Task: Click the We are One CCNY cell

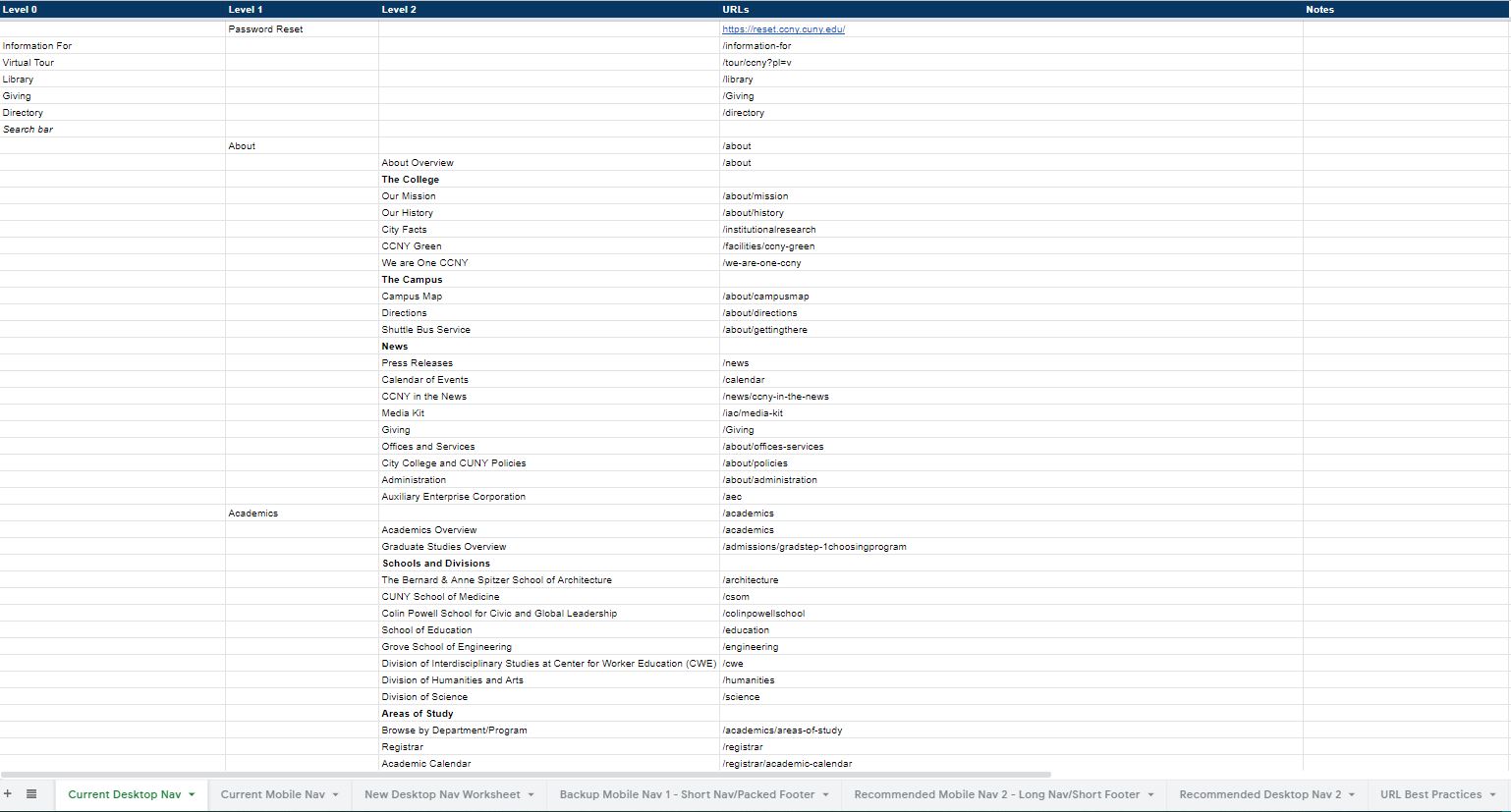Action: [x=549, y=263]
